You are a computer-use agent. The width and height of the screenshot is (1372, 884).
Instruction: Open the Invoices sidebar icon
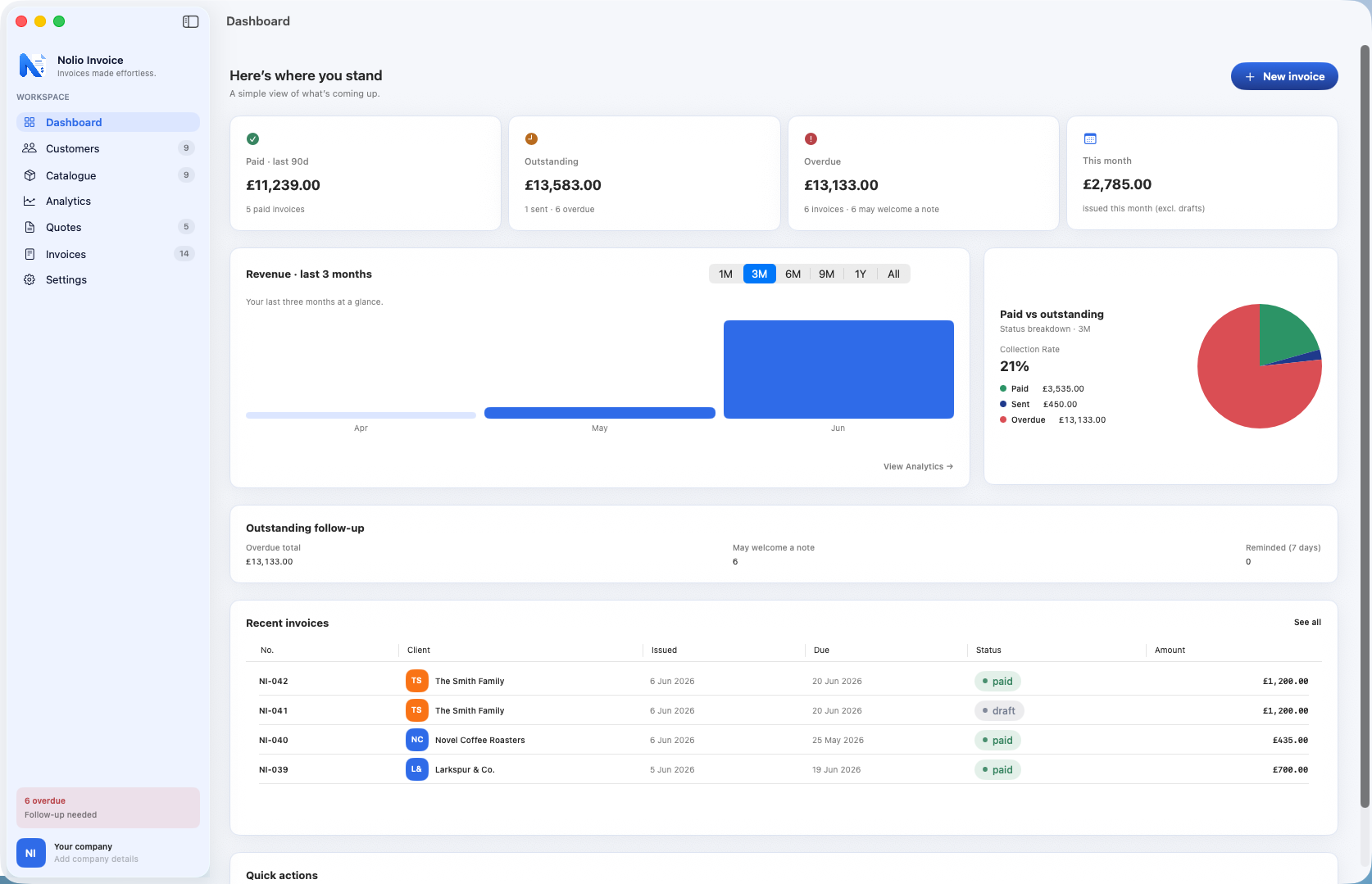(30, 254)
